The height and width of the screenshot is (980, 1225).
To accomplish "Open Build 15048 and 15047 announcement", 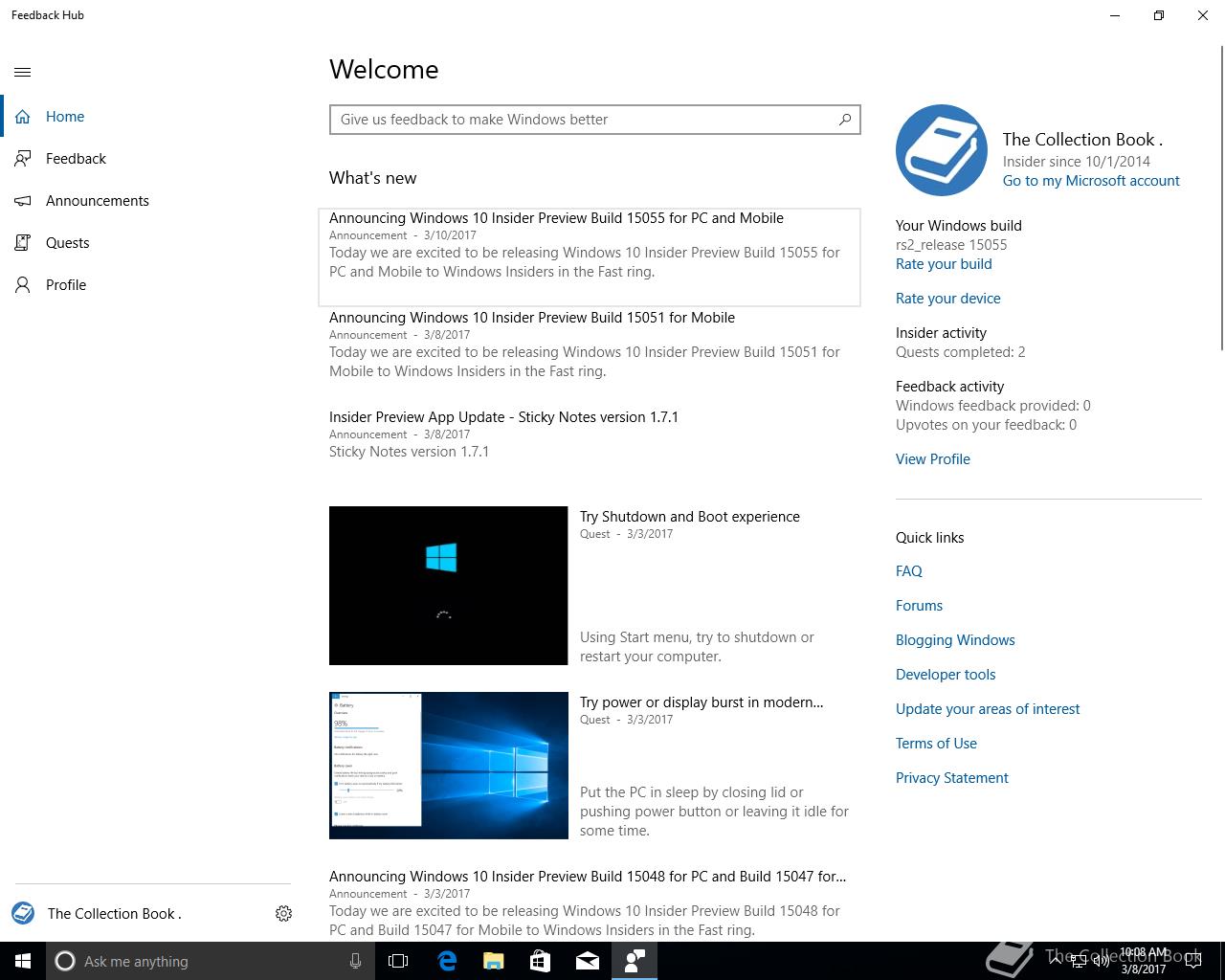I will (x=590, y=903).
